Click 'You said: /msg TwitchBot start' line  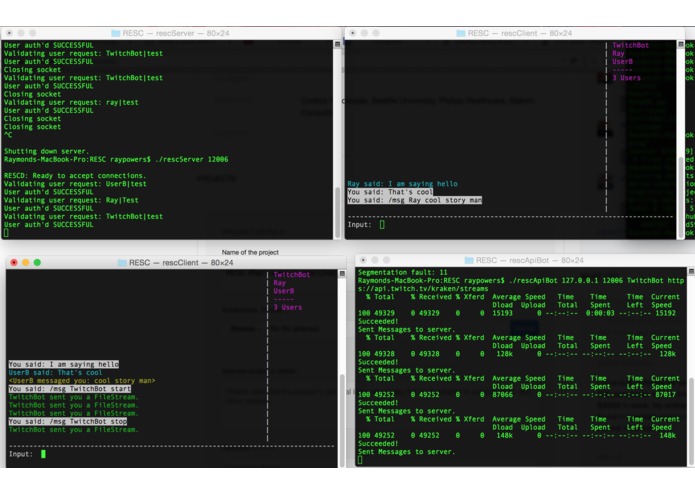pos(70,389)
